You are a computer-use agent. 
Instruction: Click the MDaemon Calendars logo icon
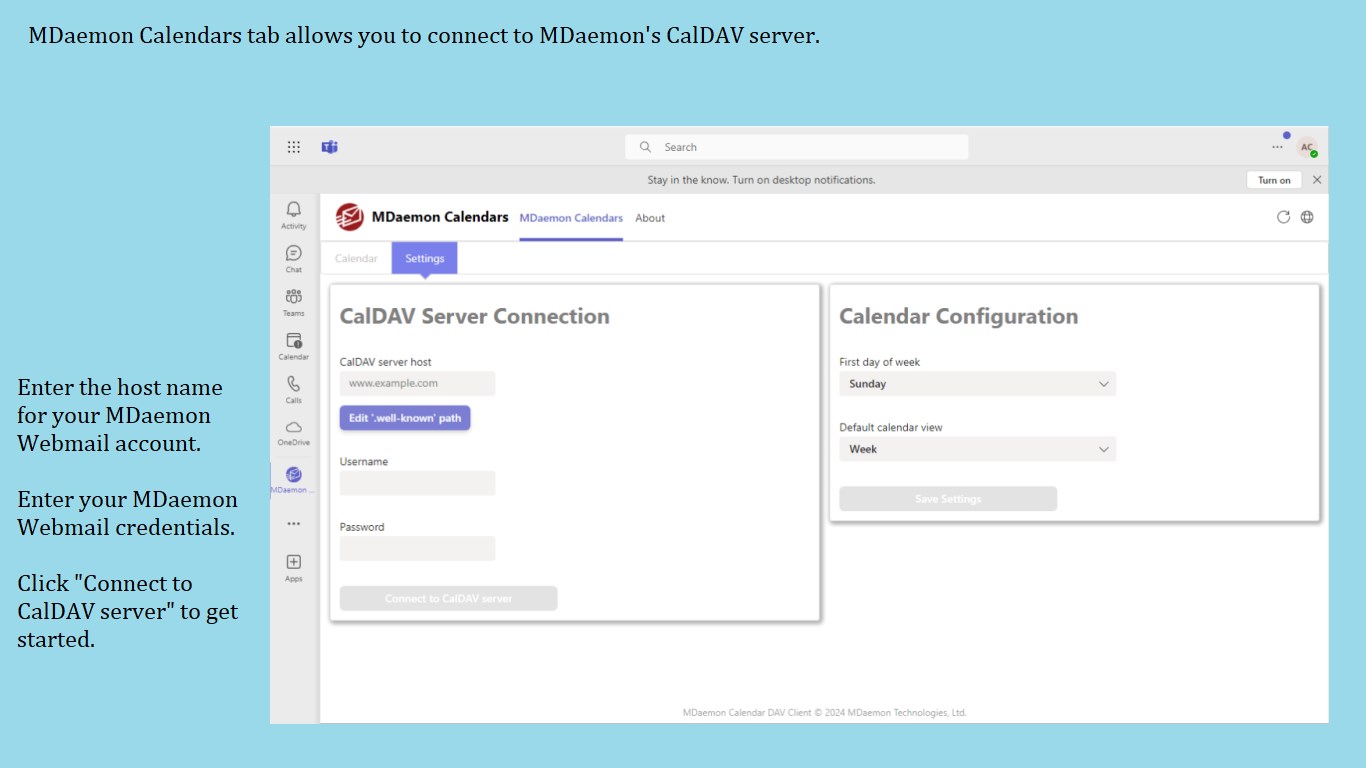coord(350,217)
